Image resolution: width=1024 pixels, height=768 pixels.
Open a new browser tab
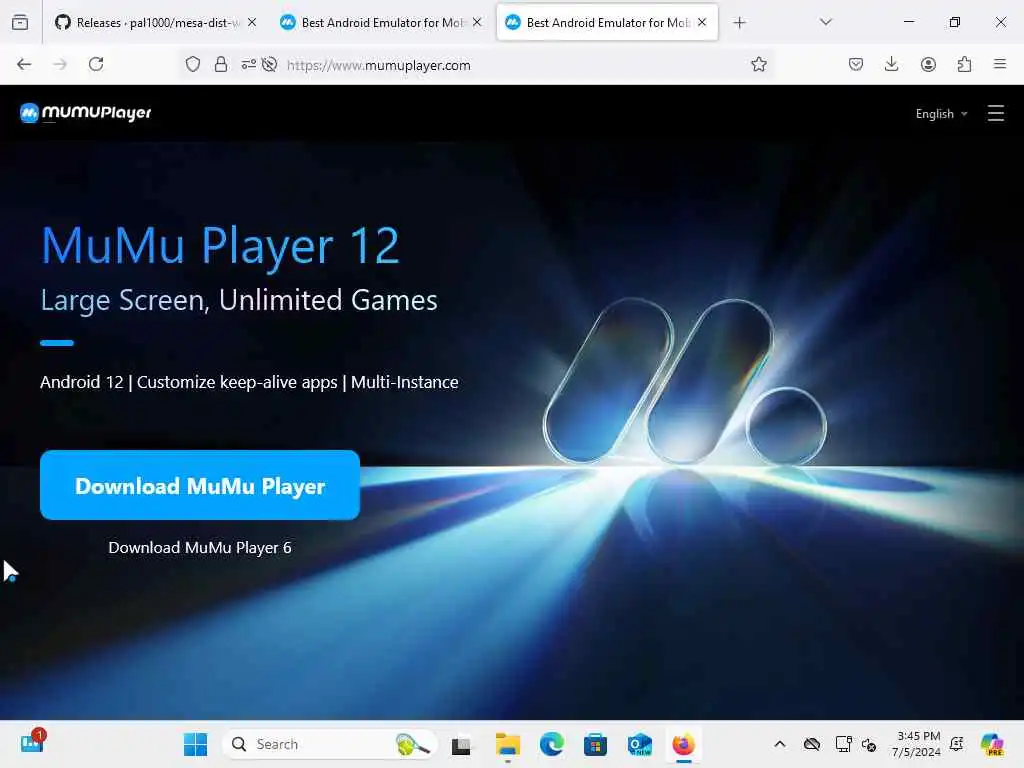739,23
